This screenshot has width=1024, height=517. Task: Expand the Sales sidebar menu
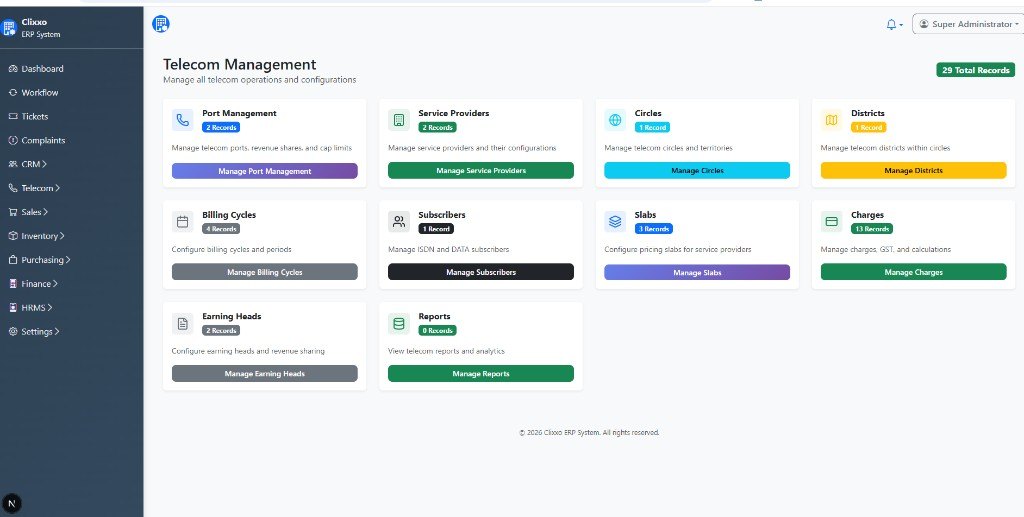pos(29,212)
